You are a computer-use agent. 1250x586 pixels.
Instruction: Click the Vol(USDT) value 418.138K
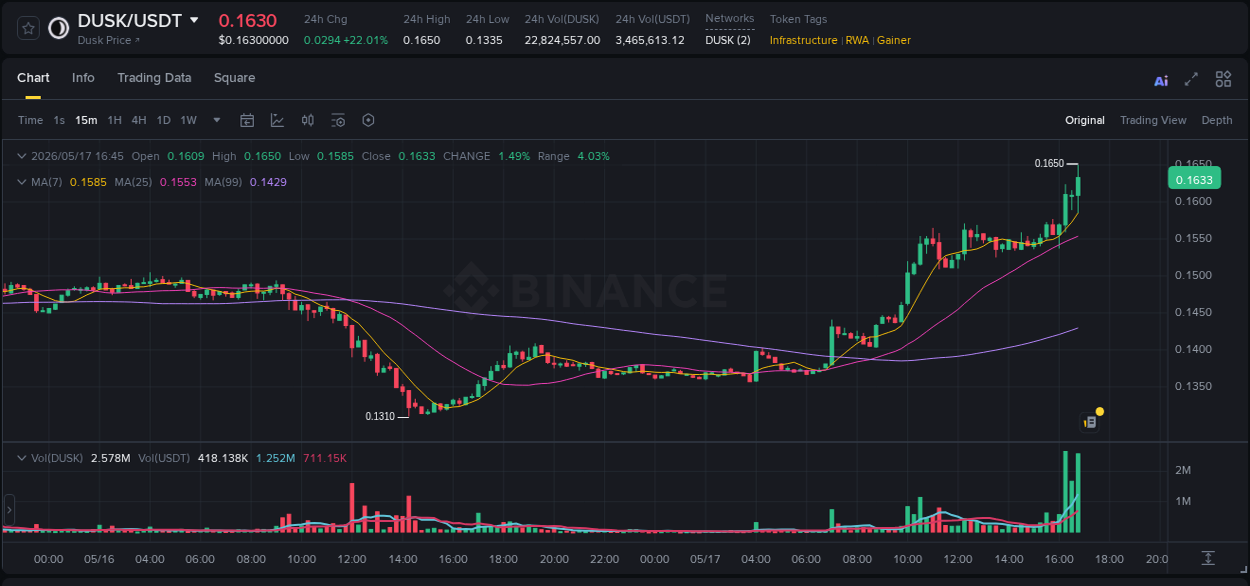tap(223, 457)
